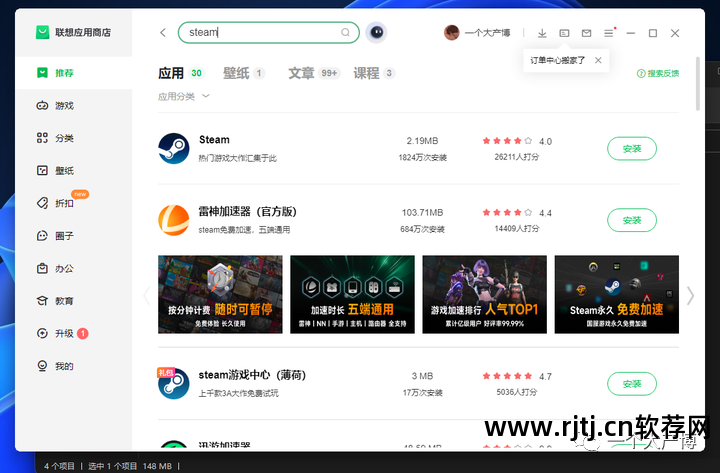This screenshot has width=720, height=473.
Task: Show previous banners with left chevron
Action: coord(147,296)
